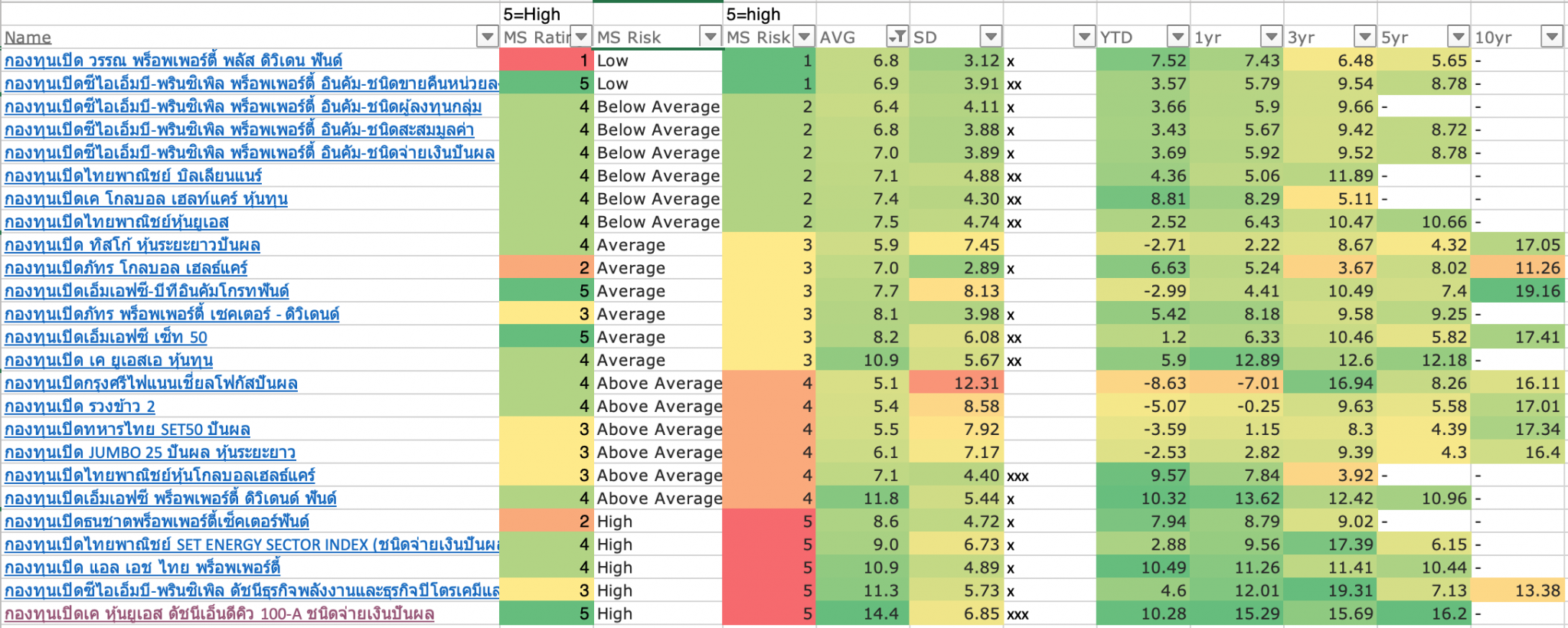Open link กองทุนเปิดไทยพาณิชย์หุ้นยูเอส
The height and width of the screenshot is (628, 1568).
(x=116, y=221)
